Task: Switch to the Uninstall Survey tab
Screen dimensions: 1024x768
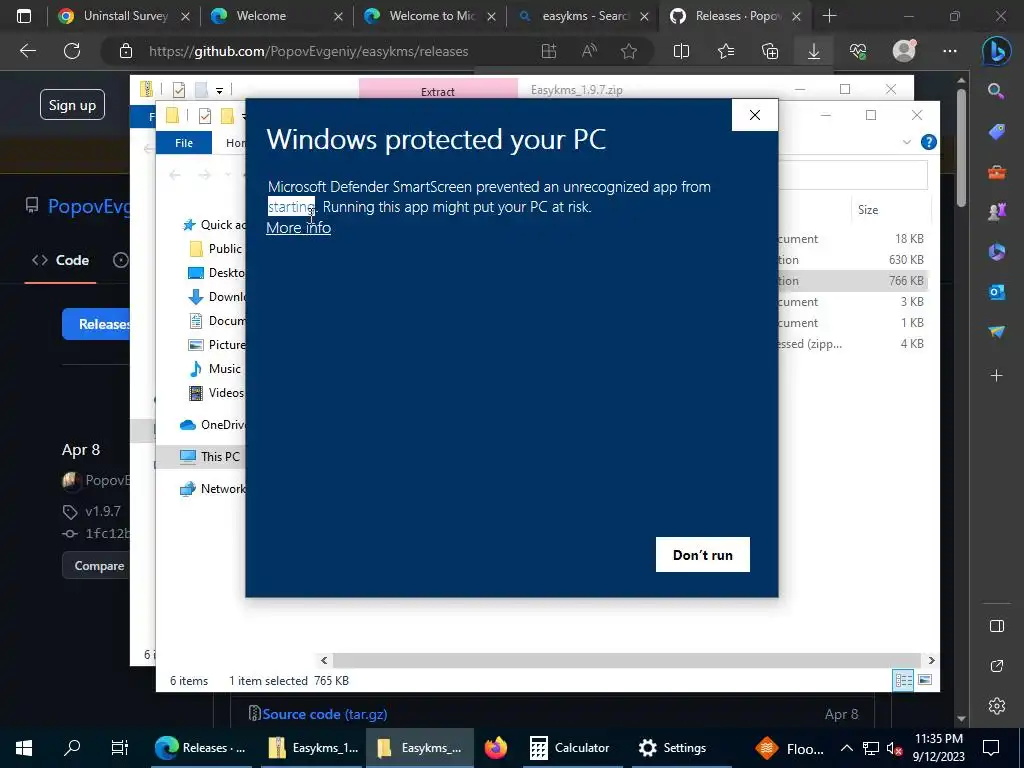Action: click(x=123, y=16)
